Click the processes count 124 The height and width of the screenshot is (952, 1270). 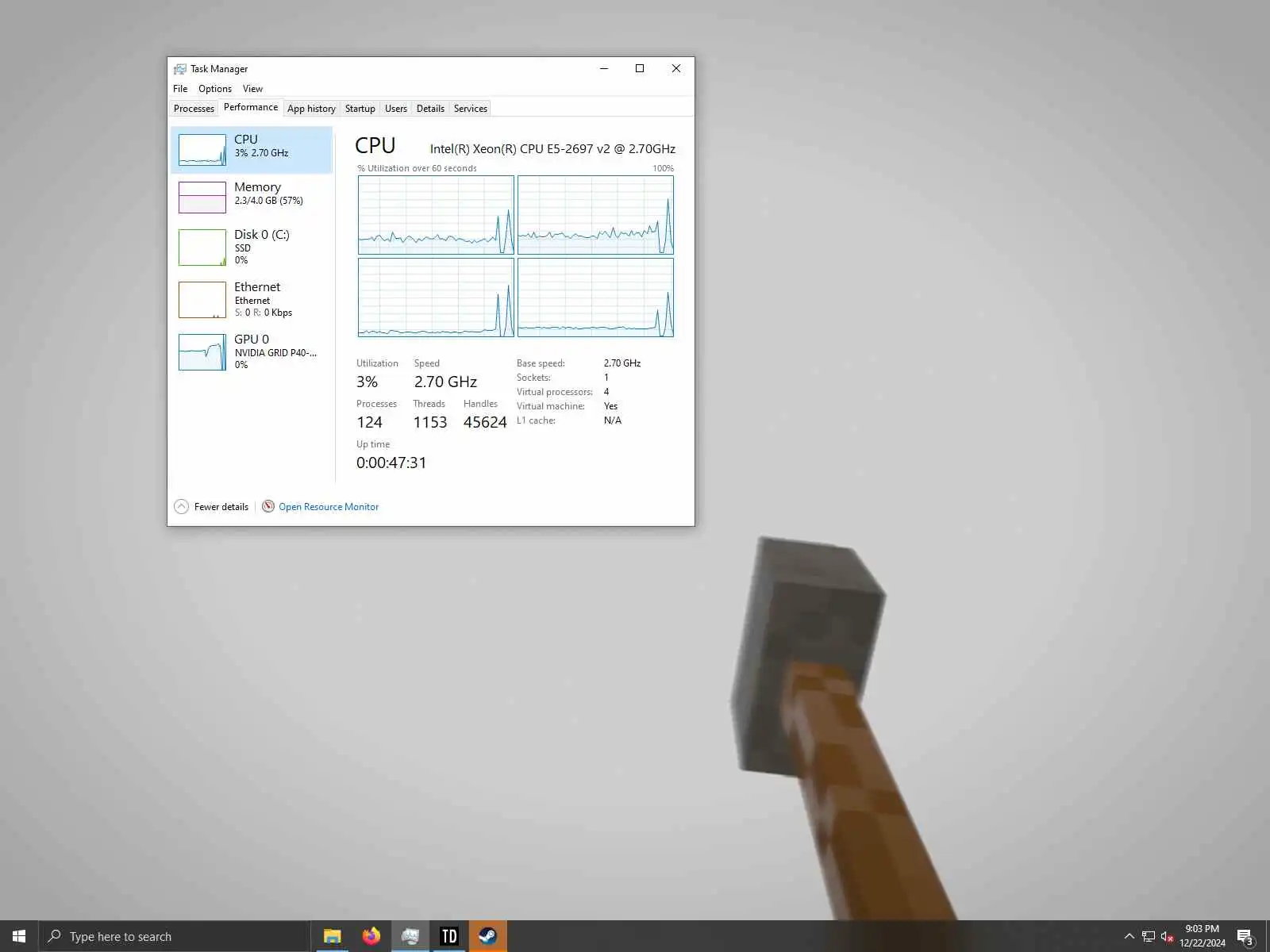(x=369, y=422)
